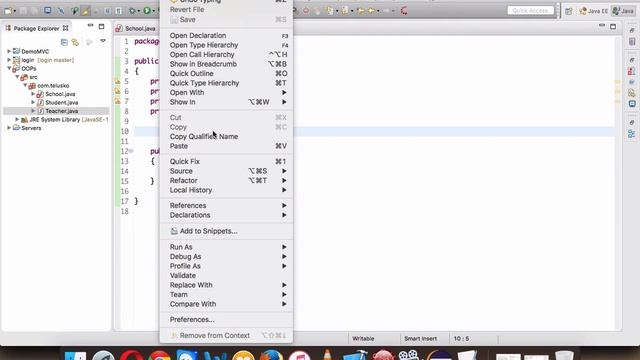Expand the JRE System Library node
The width and height of the screenshot is (640, 360).
[x=17, y=120]
